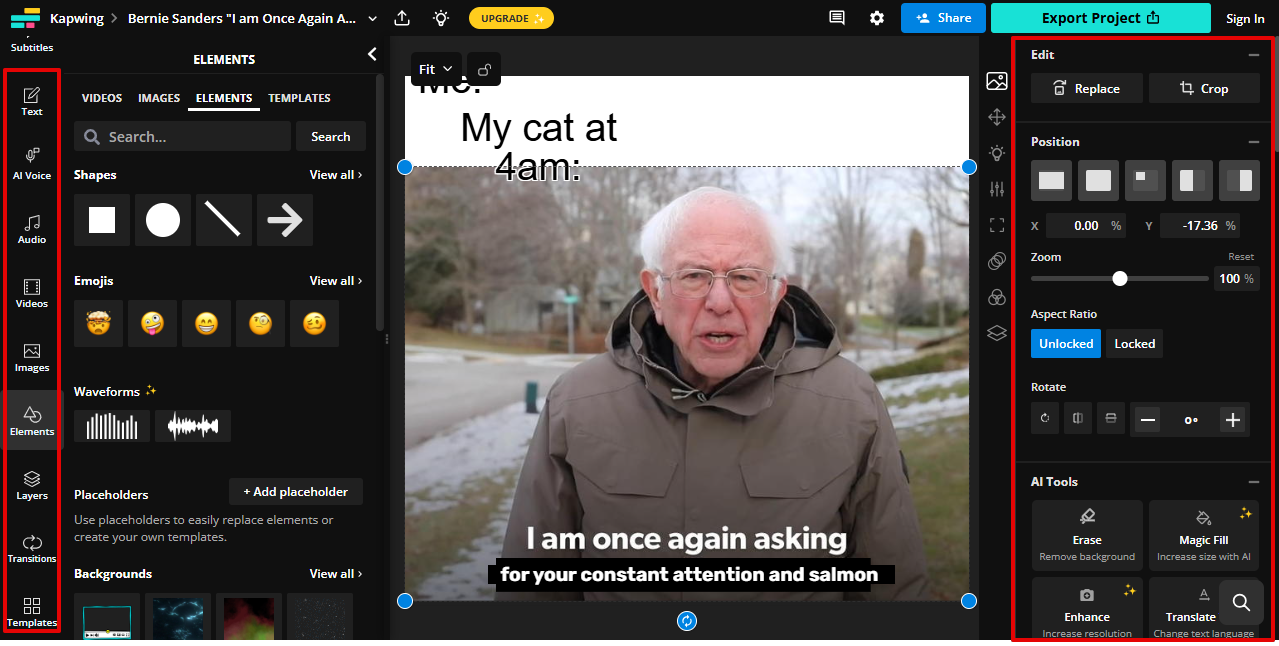Add the circle shape element
The image size is (1279, 646).
(163, 220)
